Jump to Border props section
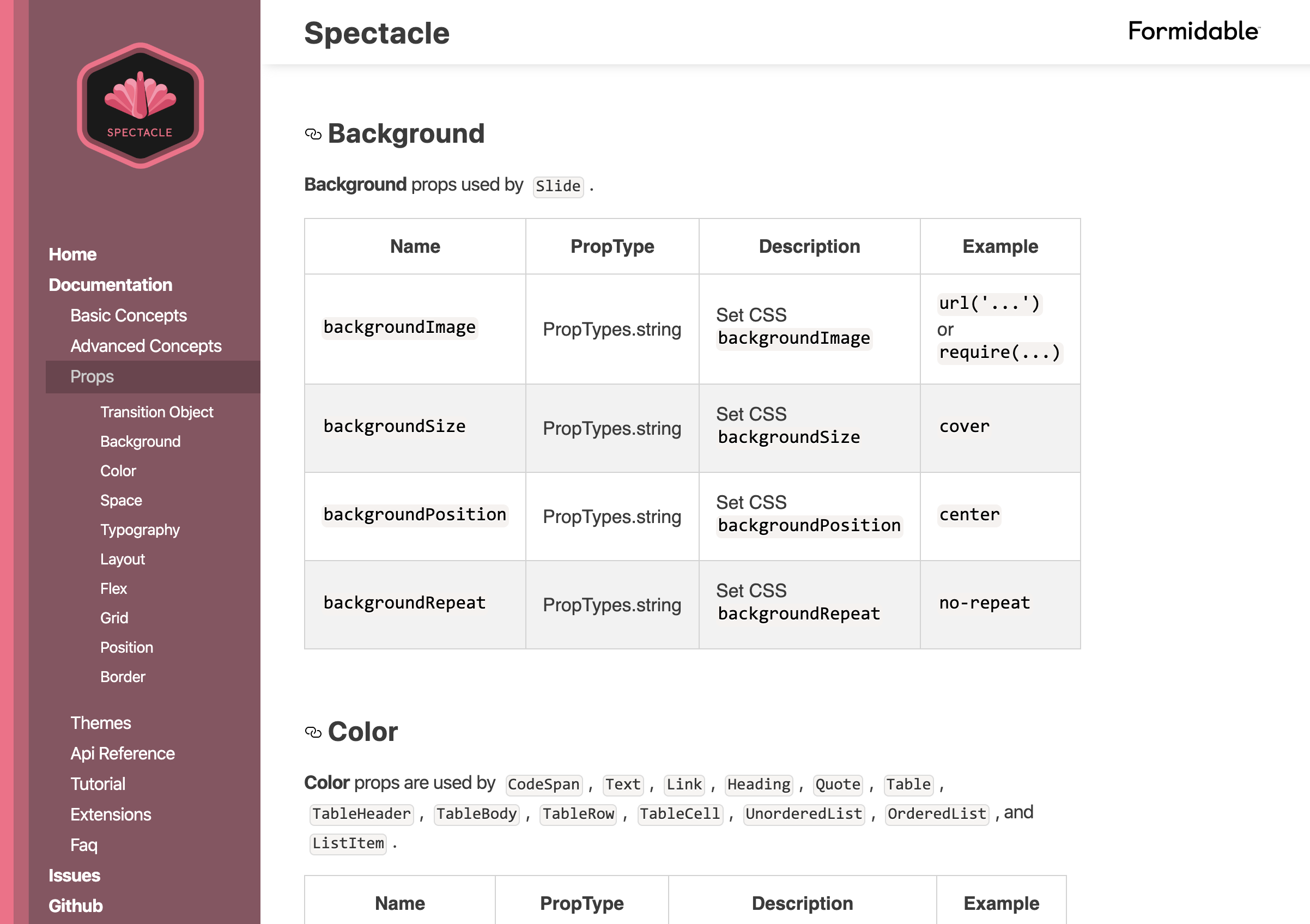1310x924 pixels. (123, 677)
